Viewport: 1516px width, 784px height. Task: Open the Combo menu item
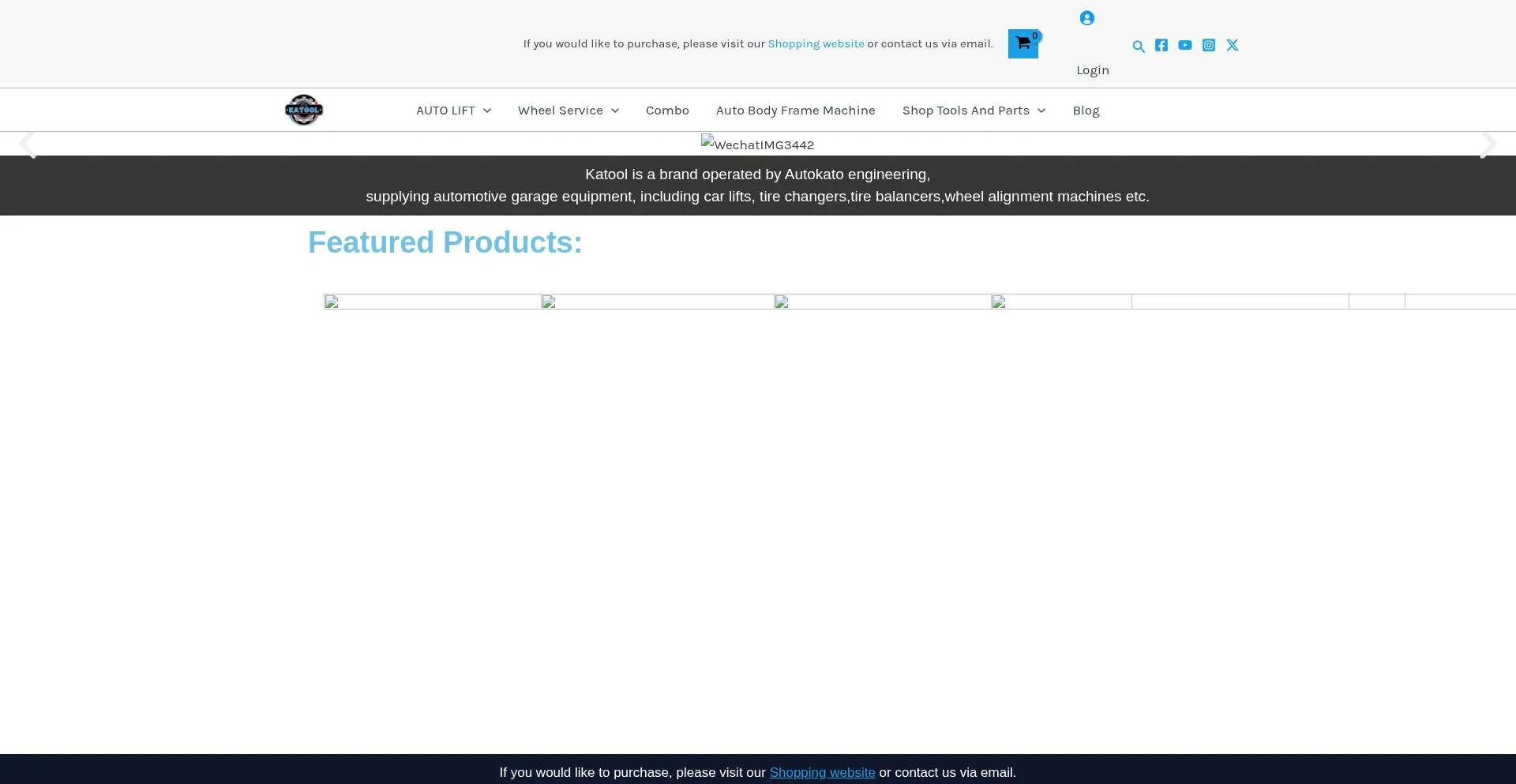coord(667,111)
